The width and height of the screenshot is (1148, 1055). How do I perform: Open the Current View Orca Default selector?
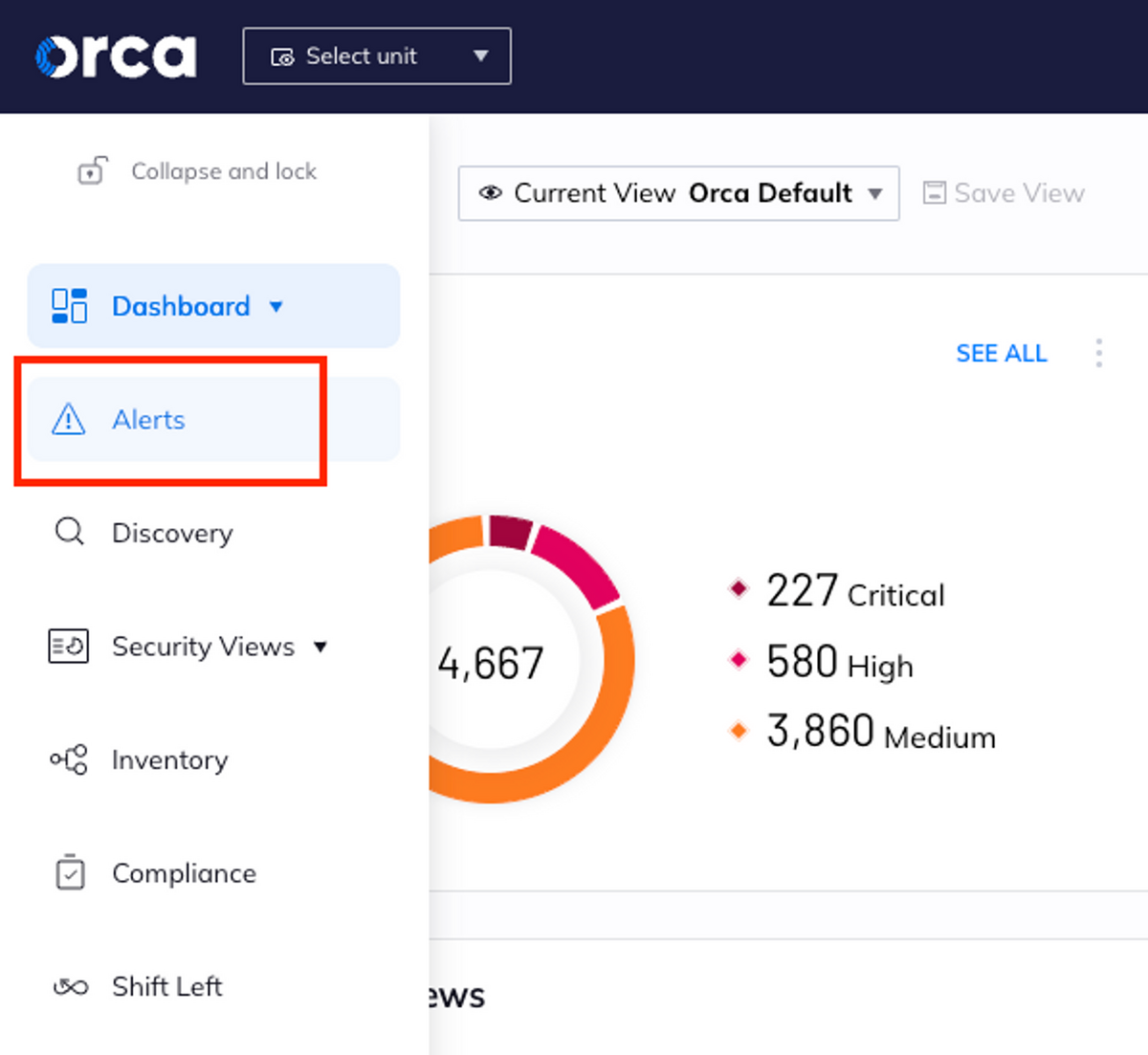click(678, 192)
